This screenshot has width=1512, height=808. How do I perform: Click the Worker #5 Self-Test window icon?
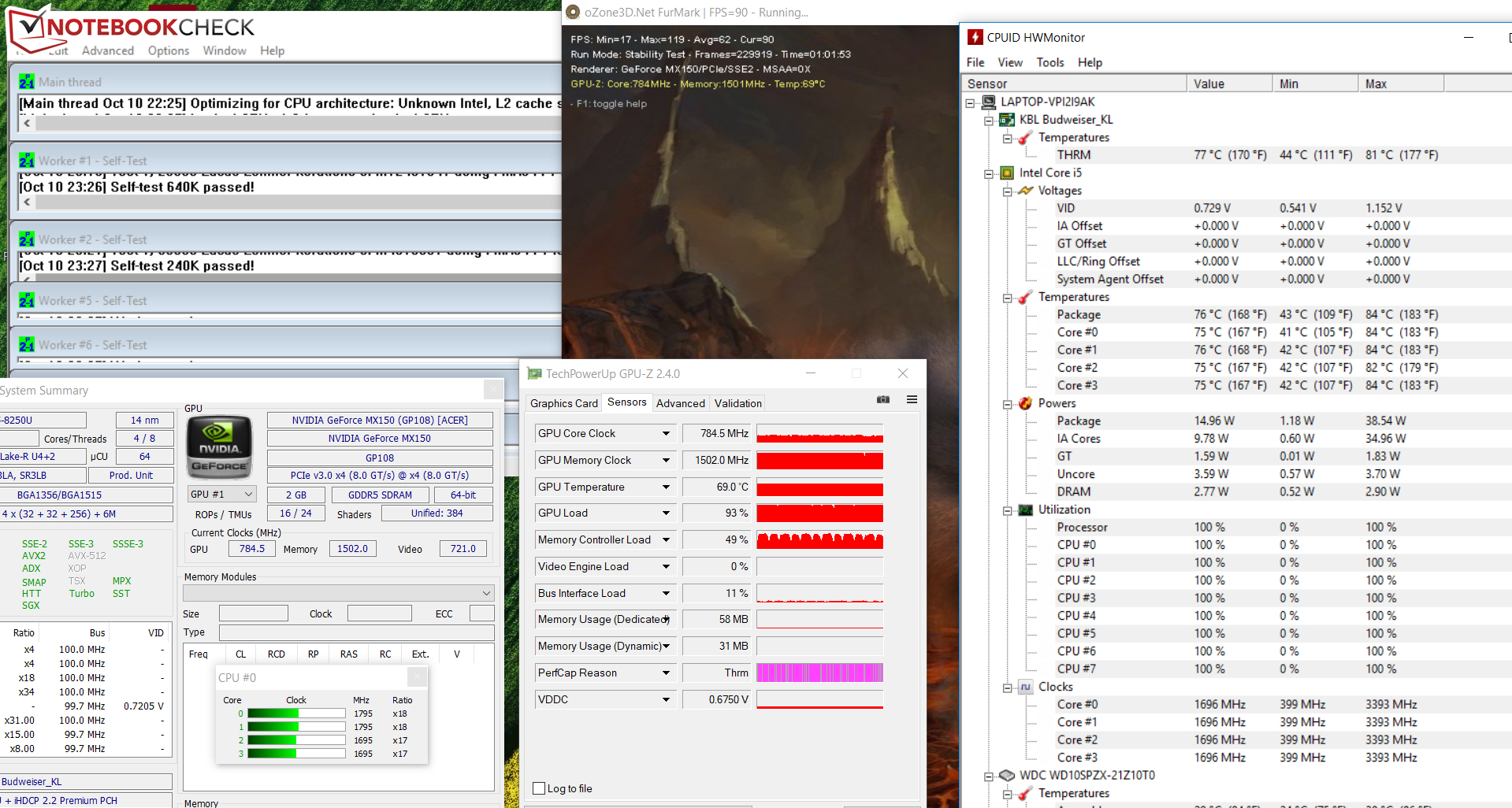coord(27,301)
